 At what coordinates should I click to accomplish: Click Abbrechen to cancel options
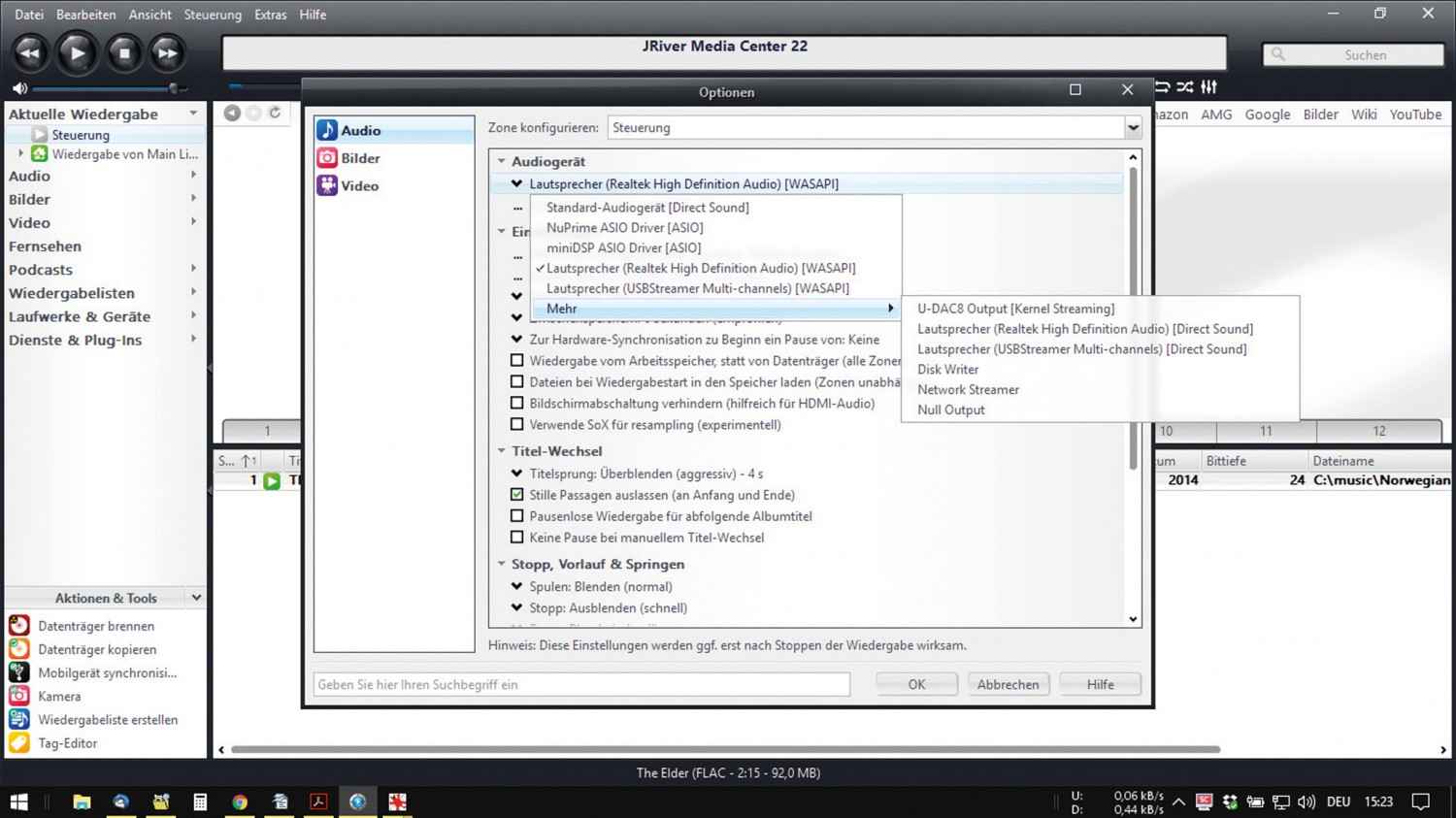click(x=1008, y=684)
